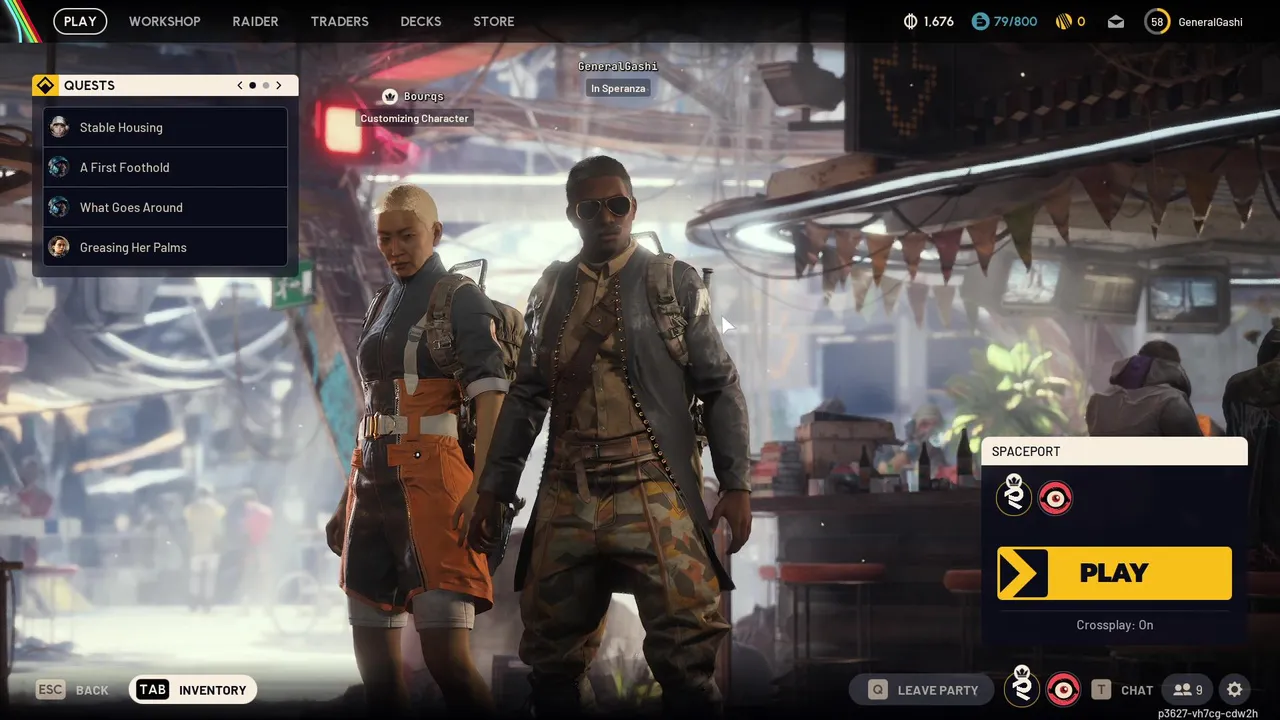
Task: Click the crown icon beside Bourqs
Action: pos(390,96)
